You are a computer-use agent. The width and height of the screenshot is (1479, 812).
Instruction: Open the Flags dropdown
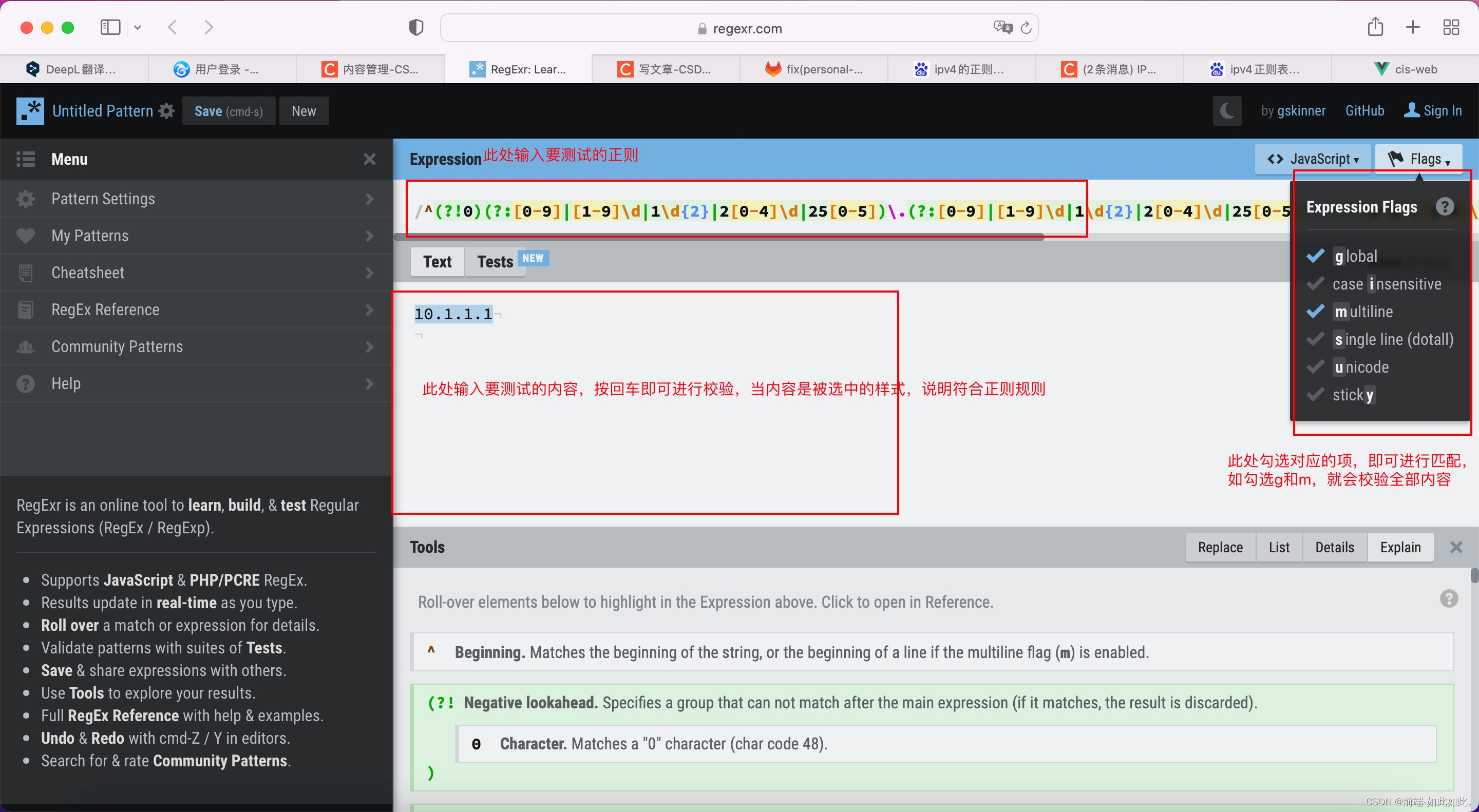[1419, 159]
